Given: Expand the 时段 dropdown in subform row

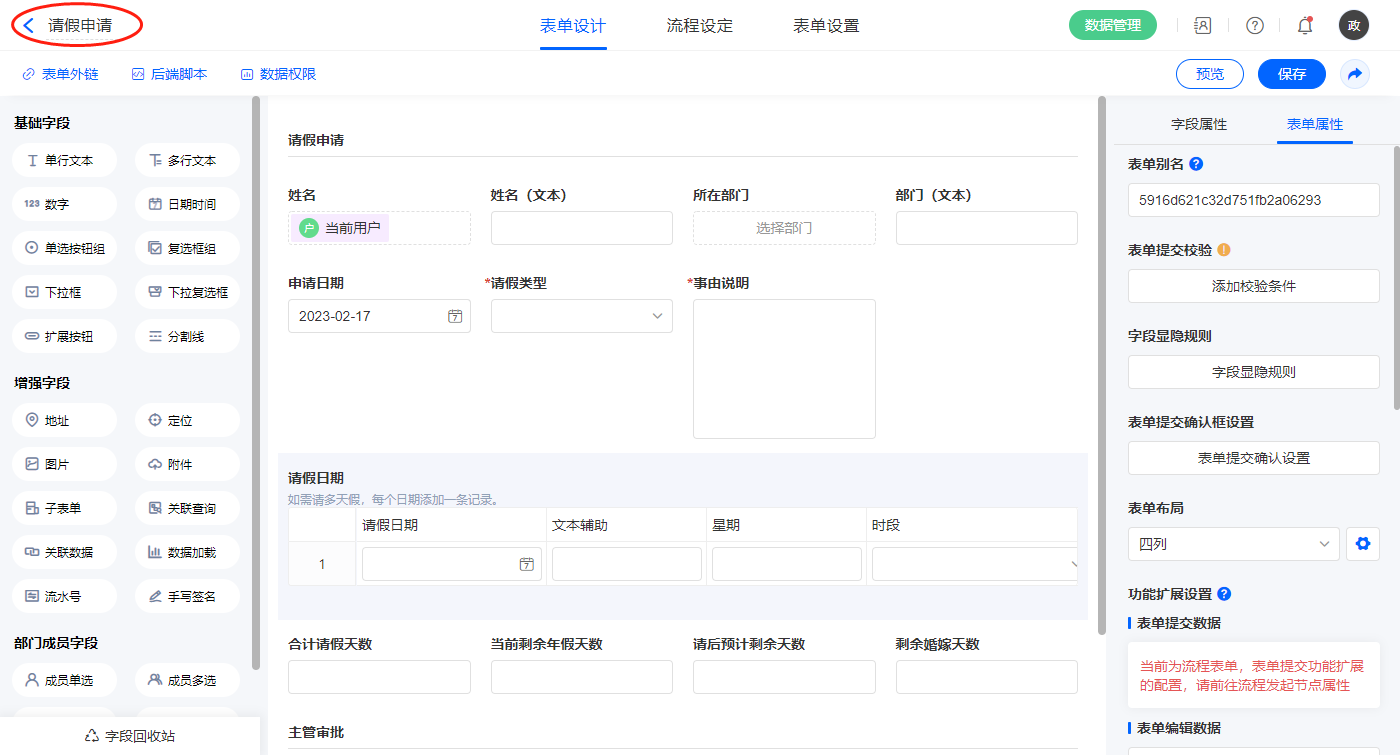Looking at the screenshot, I should [973, 564].
